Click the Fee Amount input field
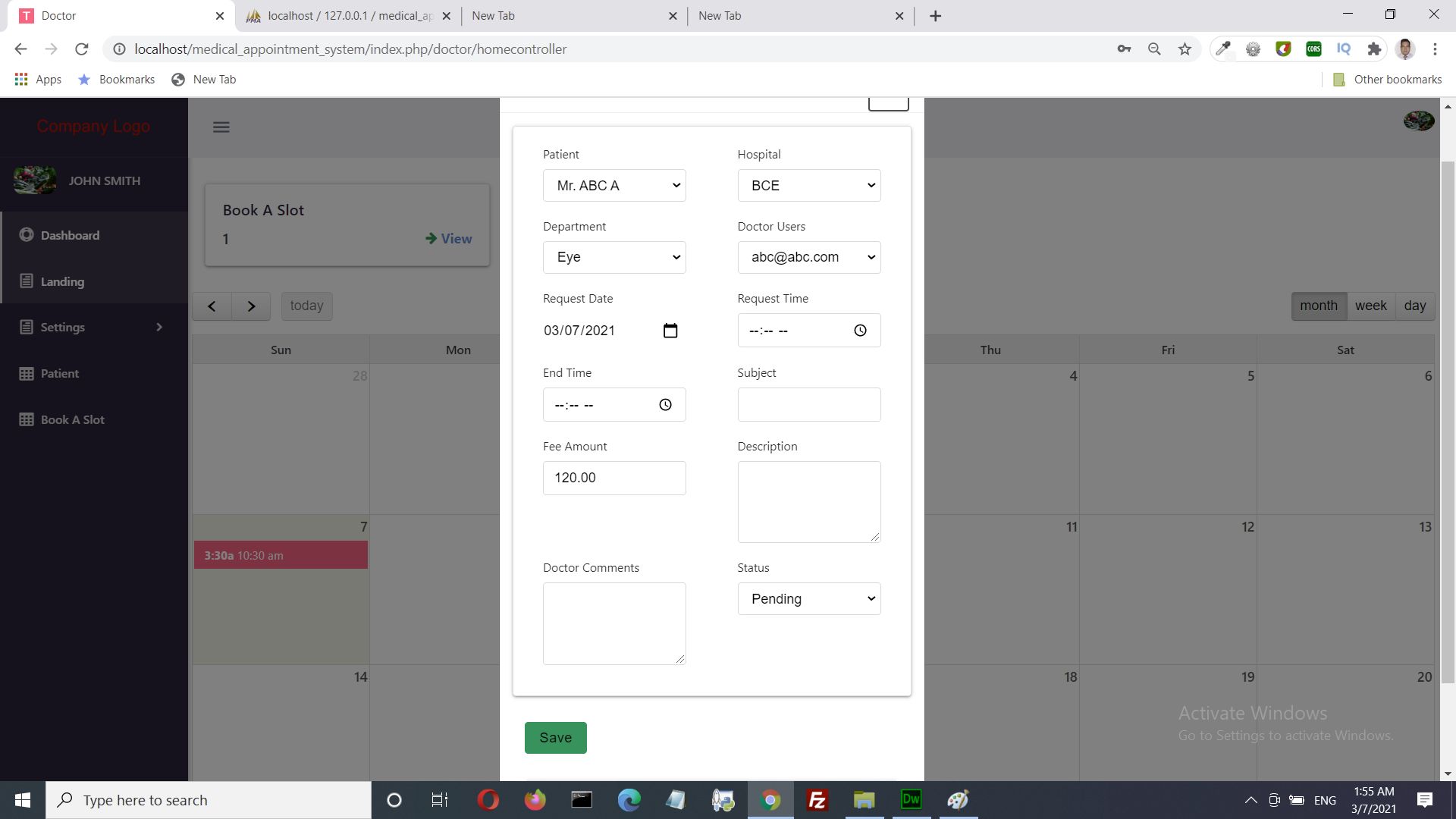This screenshot has width=1456, height=819. click(x=613, y=479)
